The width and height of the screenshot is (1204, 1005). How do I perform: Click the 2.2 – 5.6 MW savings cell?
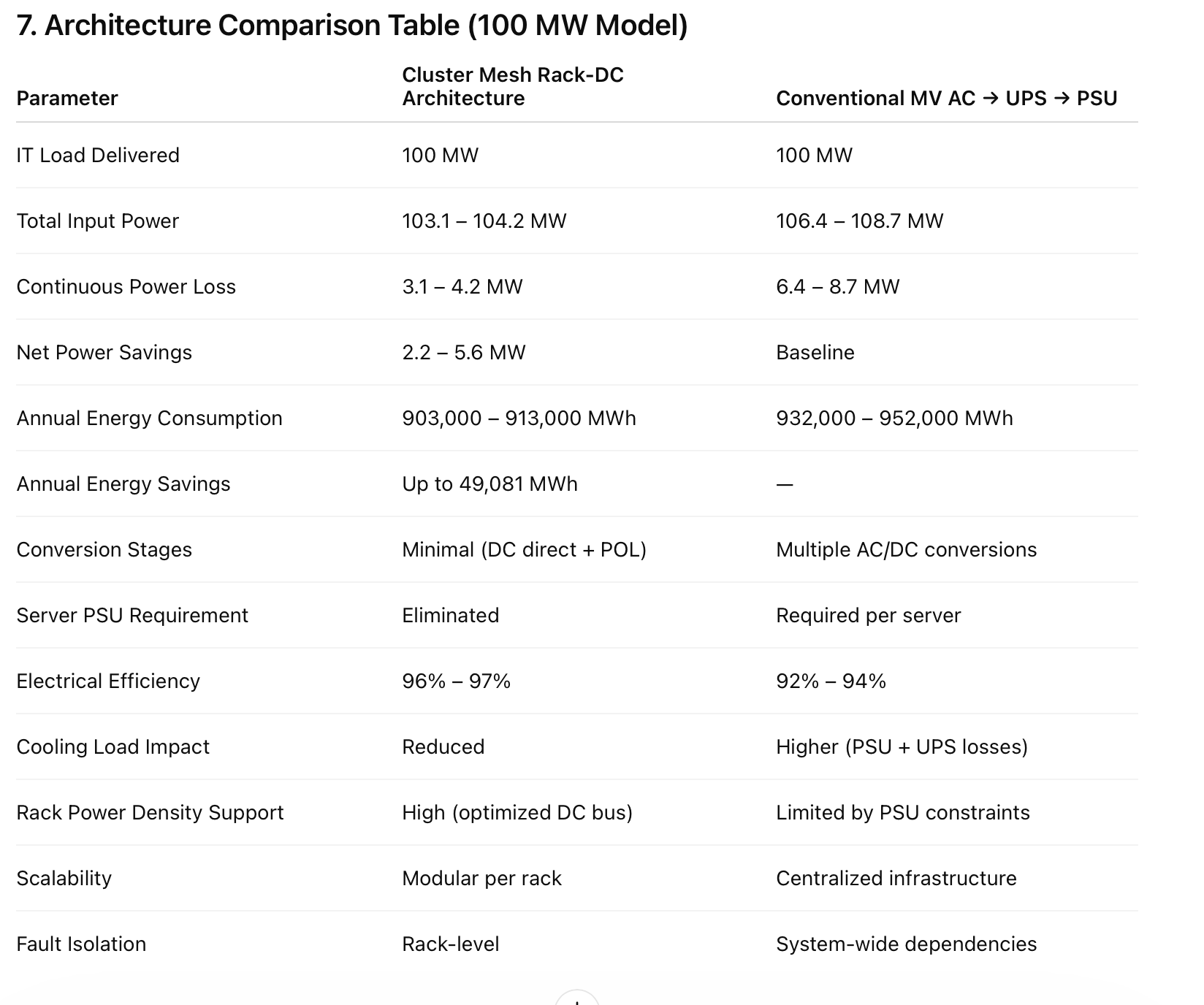click(x=463, y=353)
